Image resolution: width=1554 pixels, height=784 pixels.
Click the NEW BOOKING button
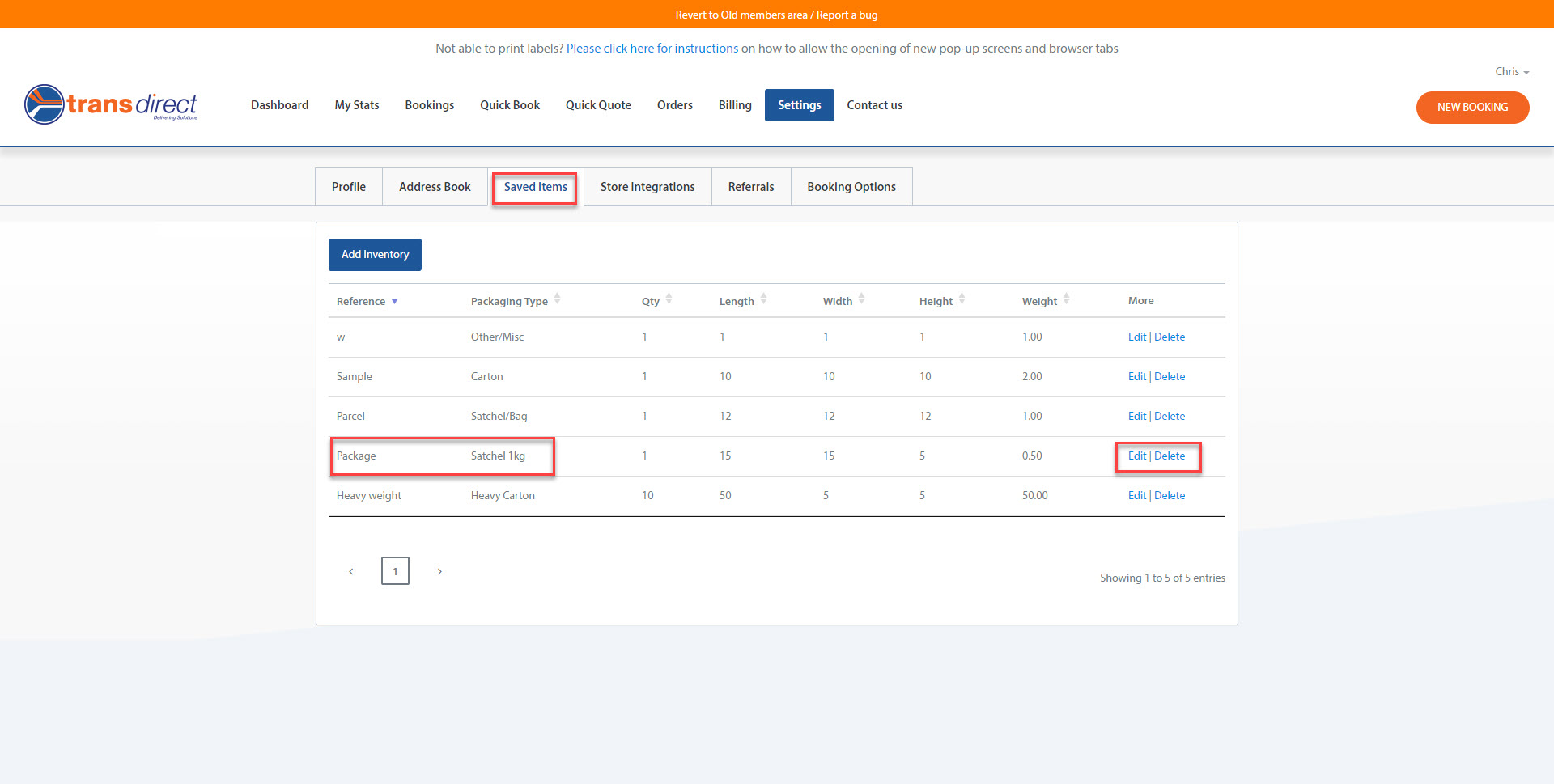pyautogui.click(x=1472, y=107)
